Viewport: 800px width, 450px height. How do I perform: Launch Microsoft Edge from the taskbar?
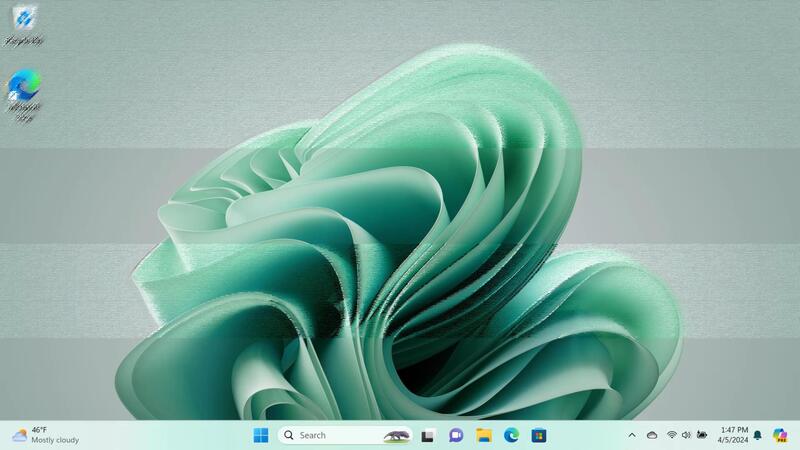click(511, 435)
